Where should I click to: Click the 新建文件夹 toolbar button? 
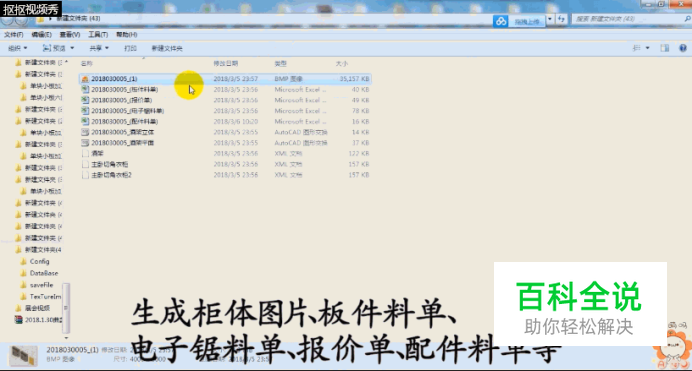tap(167, 48)
